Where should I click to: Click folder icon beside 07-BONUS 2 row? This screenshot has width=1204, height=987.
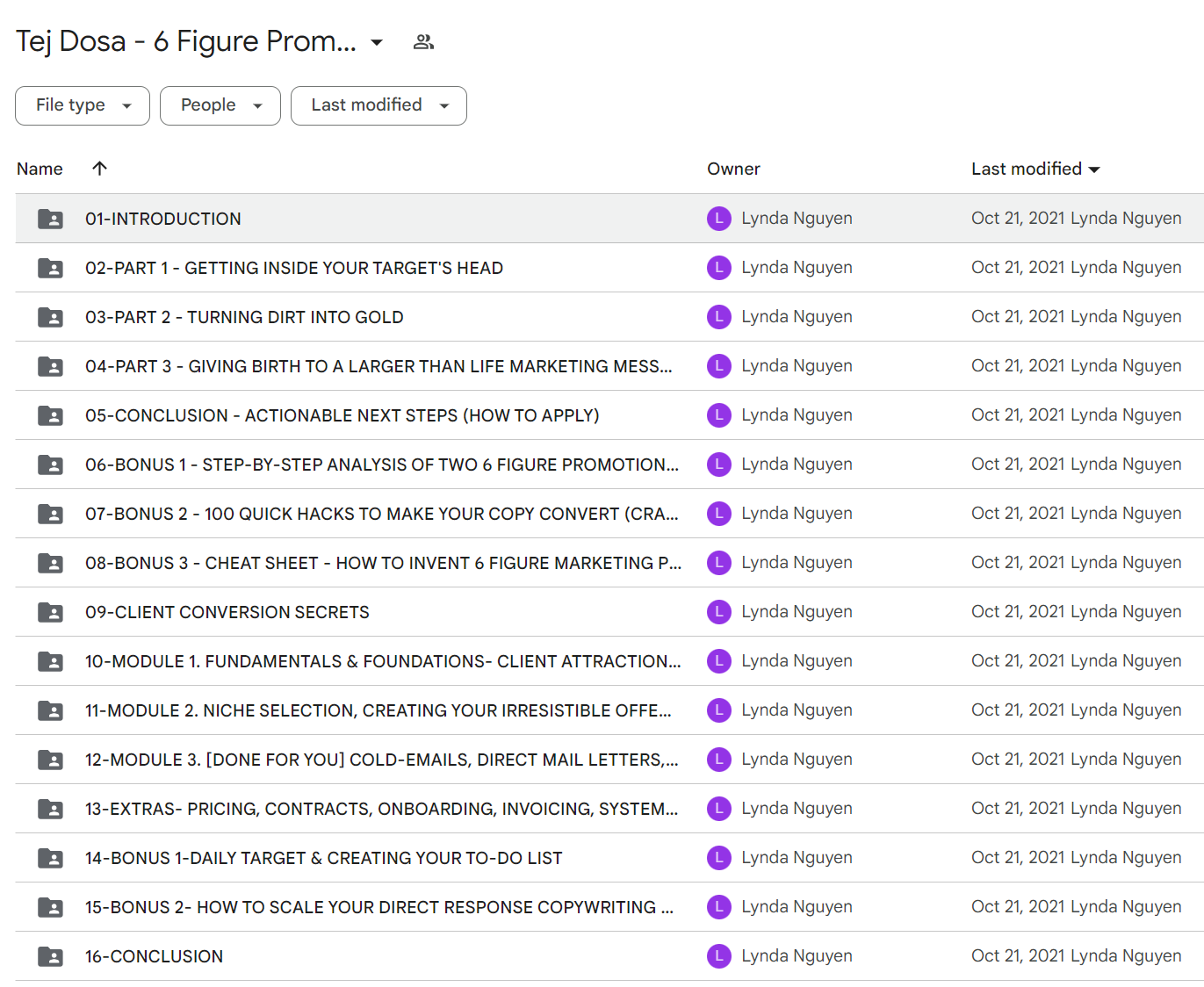coord(50,514)
